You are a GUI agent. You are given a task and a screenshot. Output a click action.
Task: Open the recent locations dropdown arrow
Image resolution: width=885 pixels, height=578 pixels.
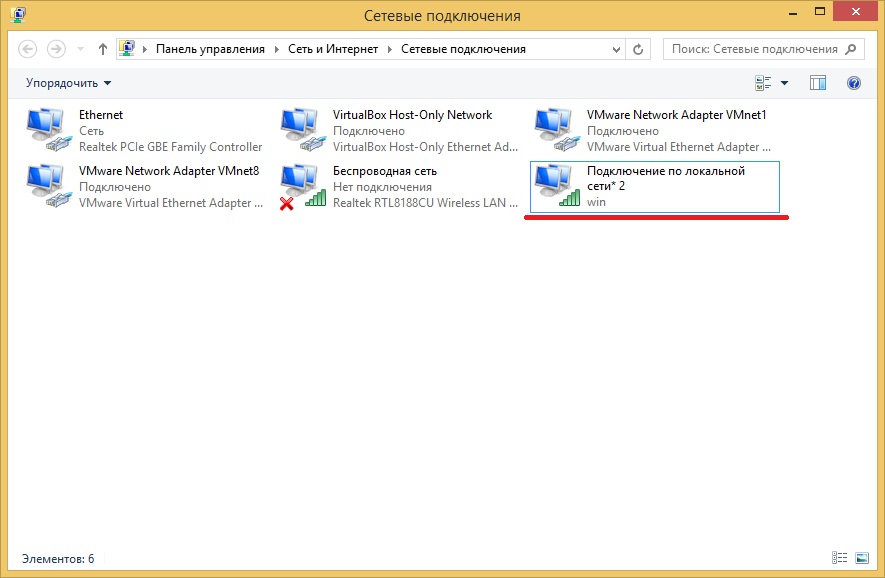point(80,49)
